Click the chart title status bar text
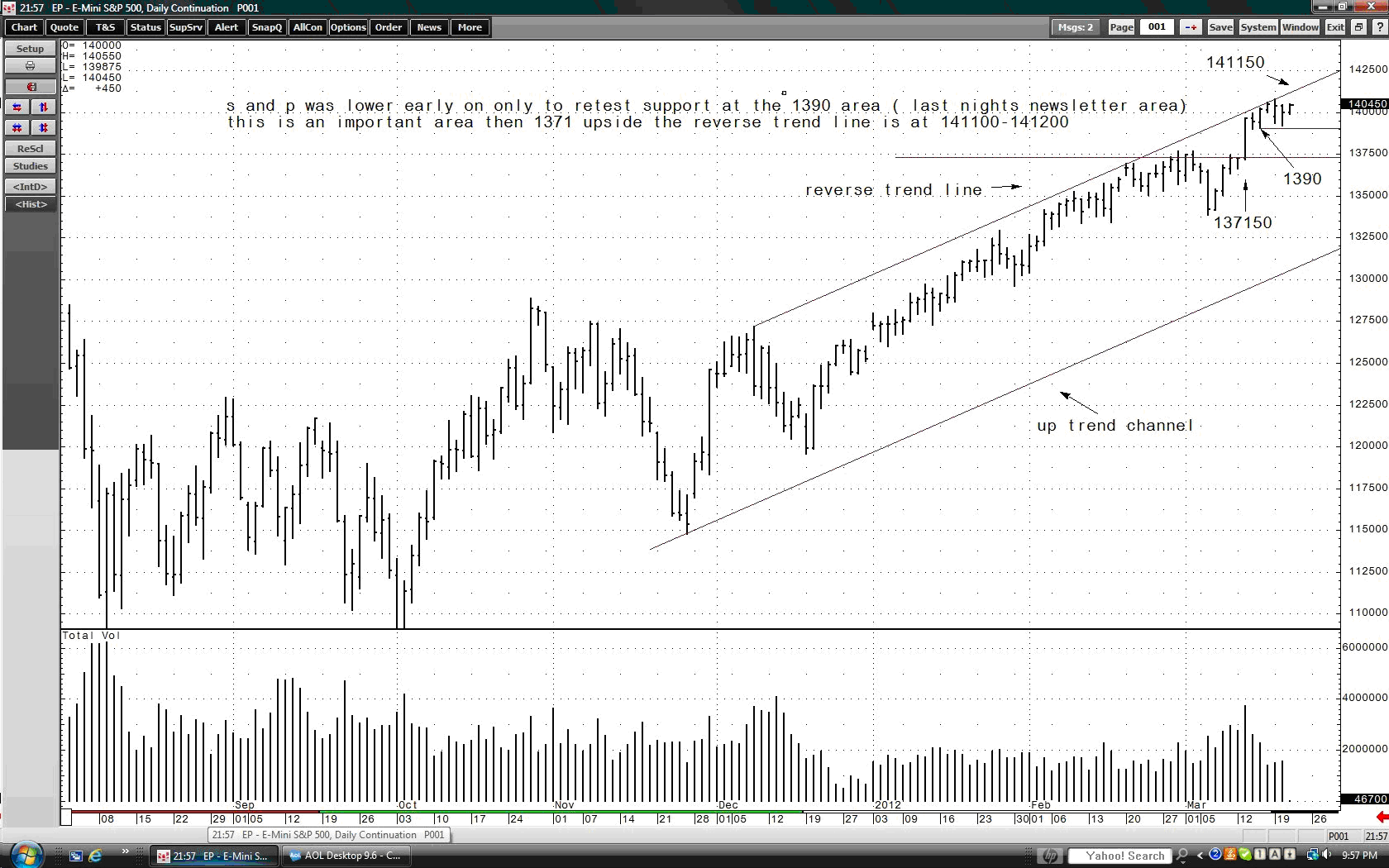Viewport: 1389px width, 868px height. click(x=328, y=835)
